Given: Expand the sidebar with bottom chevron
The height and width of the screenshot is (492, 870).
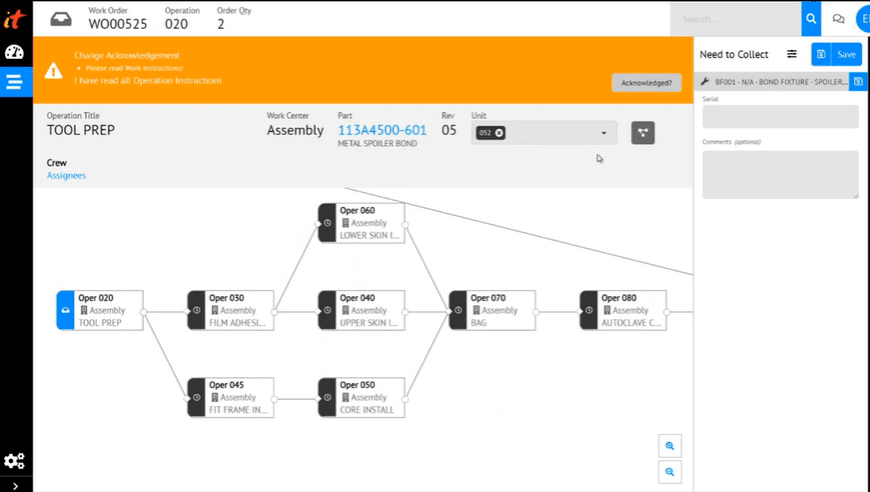Looking at the screenshot, I should (14, 485).
